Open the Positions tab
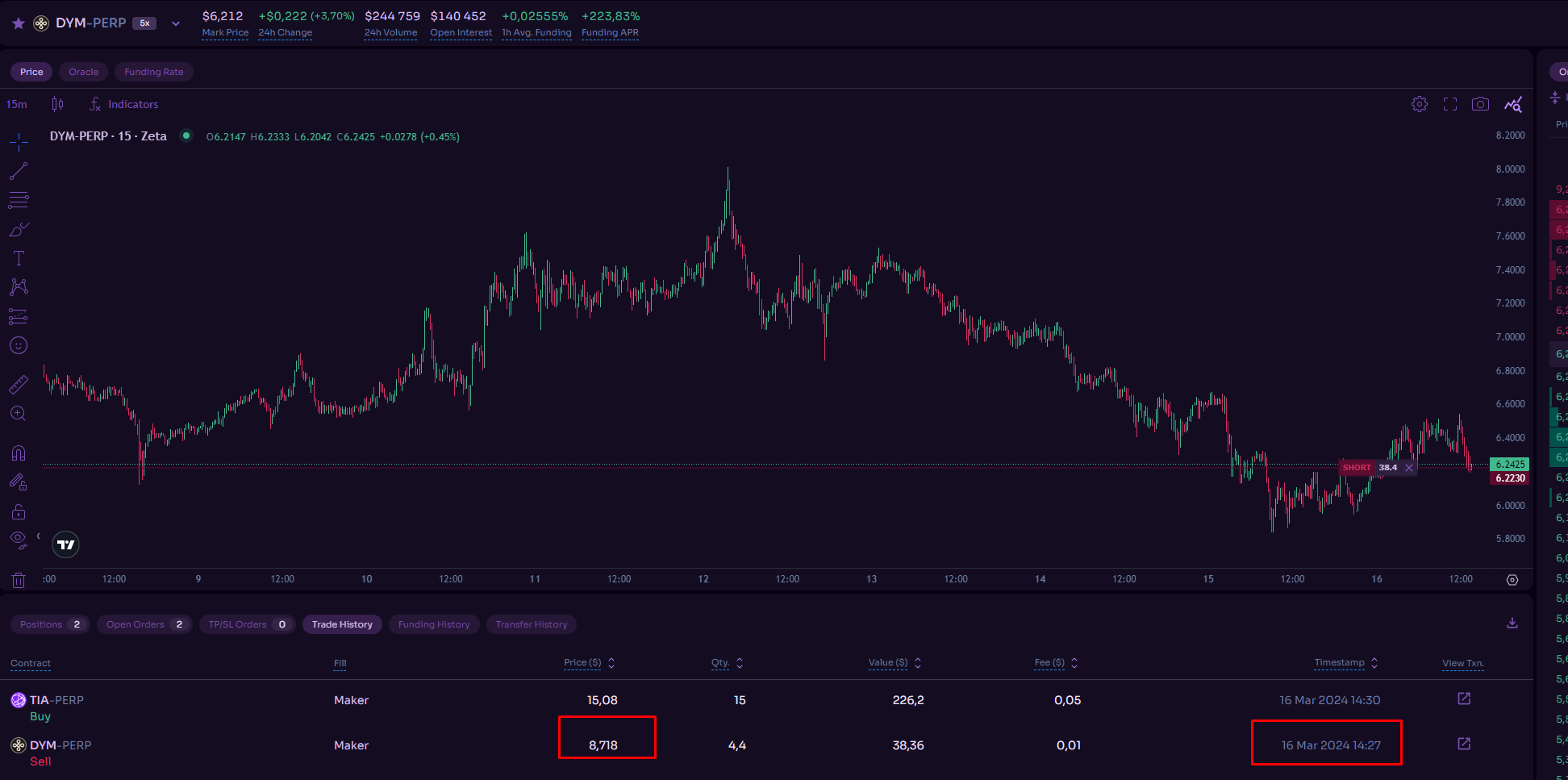 [49, 624]
